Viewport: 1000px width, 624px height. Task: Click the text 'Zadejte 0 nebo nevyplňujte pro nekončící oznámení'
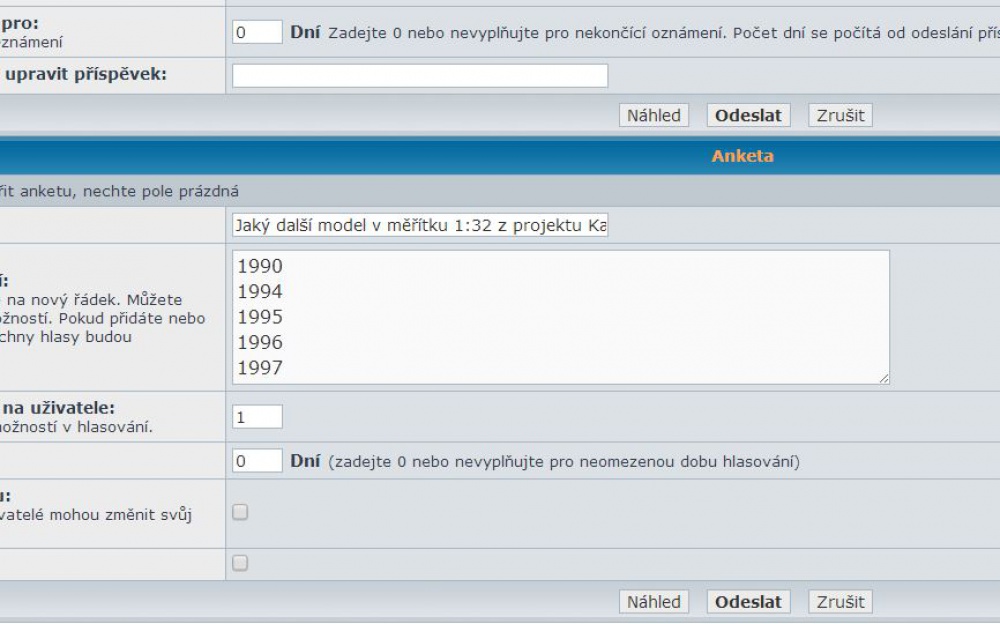527,33
